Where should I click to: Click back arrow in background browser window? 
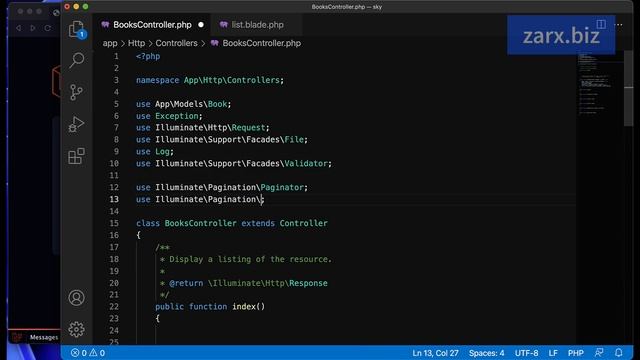(18, 28)
